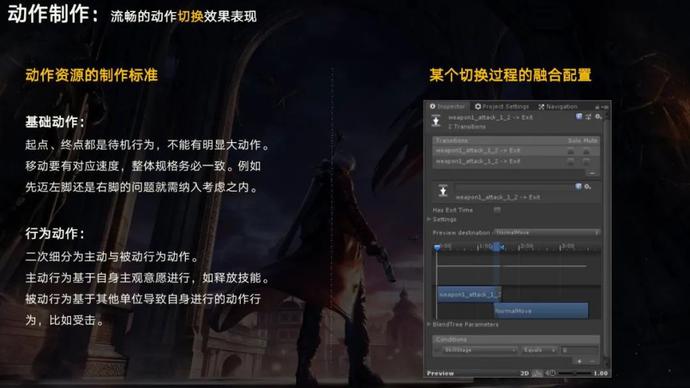The height and width of the screenshot is (388, 690).
Task: Open the Navigation tab
Action: tap(558, 106)
